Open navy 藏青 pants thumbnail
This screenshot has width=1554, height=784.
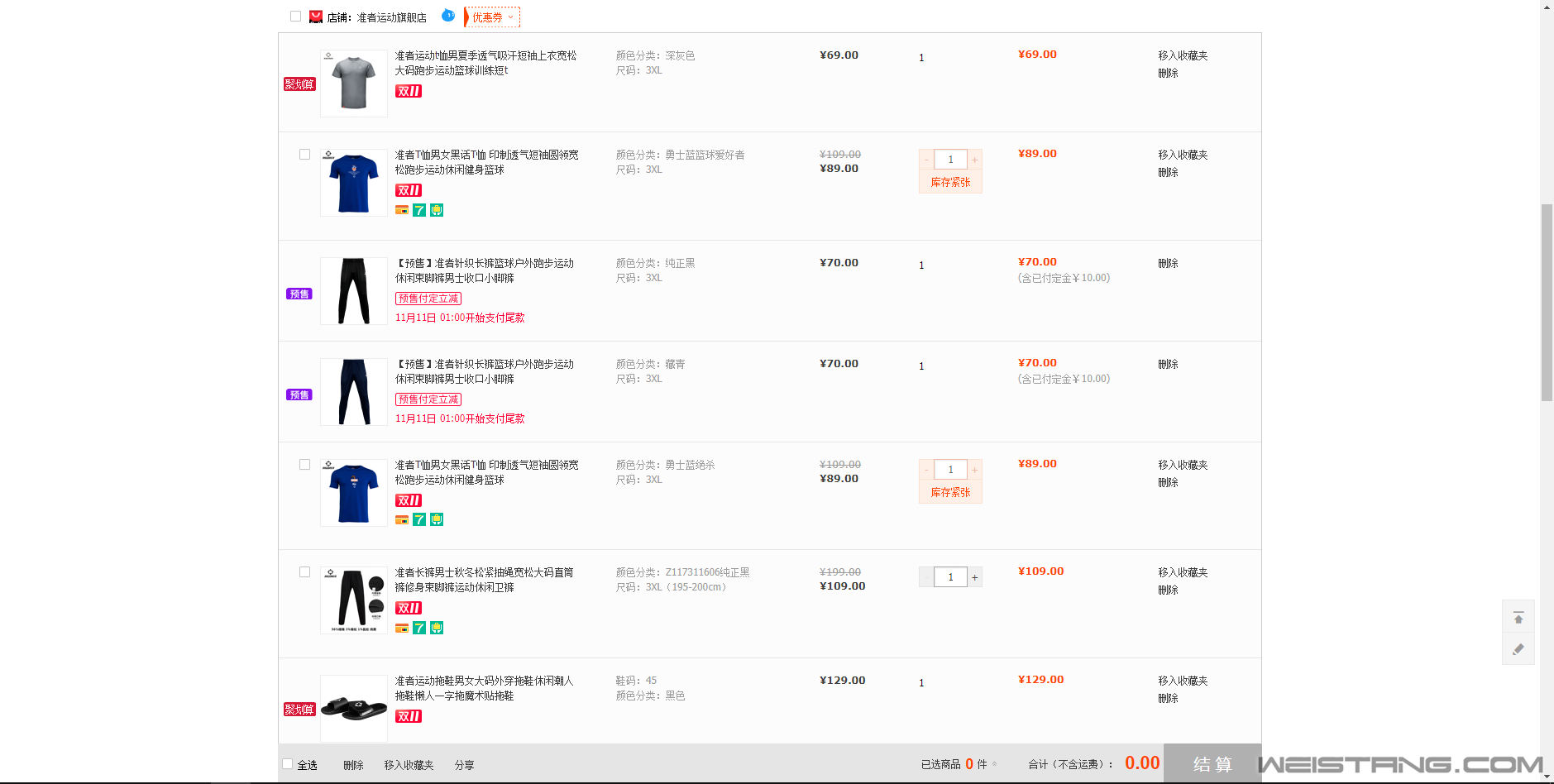click(x=354, y=392)
